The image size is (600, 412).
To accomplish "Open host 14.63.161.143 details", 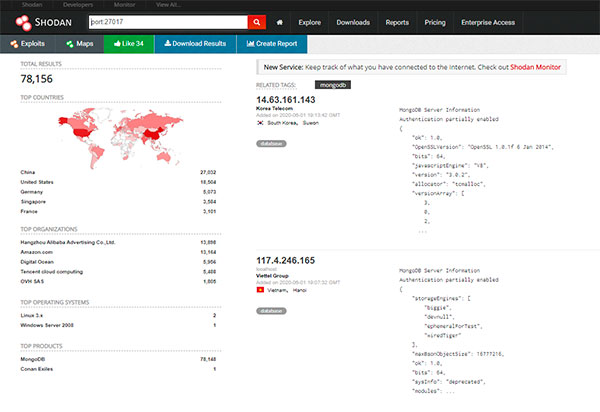I will [x=286, y=100].
